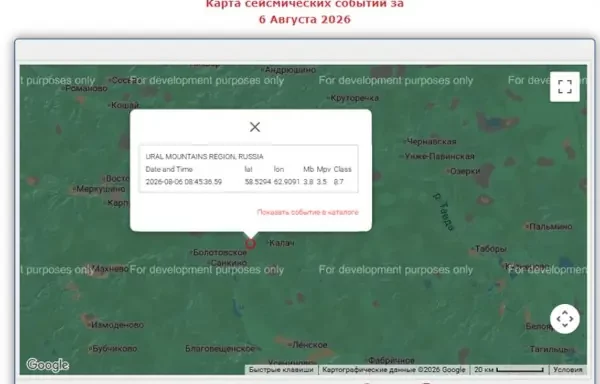Click the 'Mpv' column header
This screenshot has width=600, height=384.
click(324, 169)
